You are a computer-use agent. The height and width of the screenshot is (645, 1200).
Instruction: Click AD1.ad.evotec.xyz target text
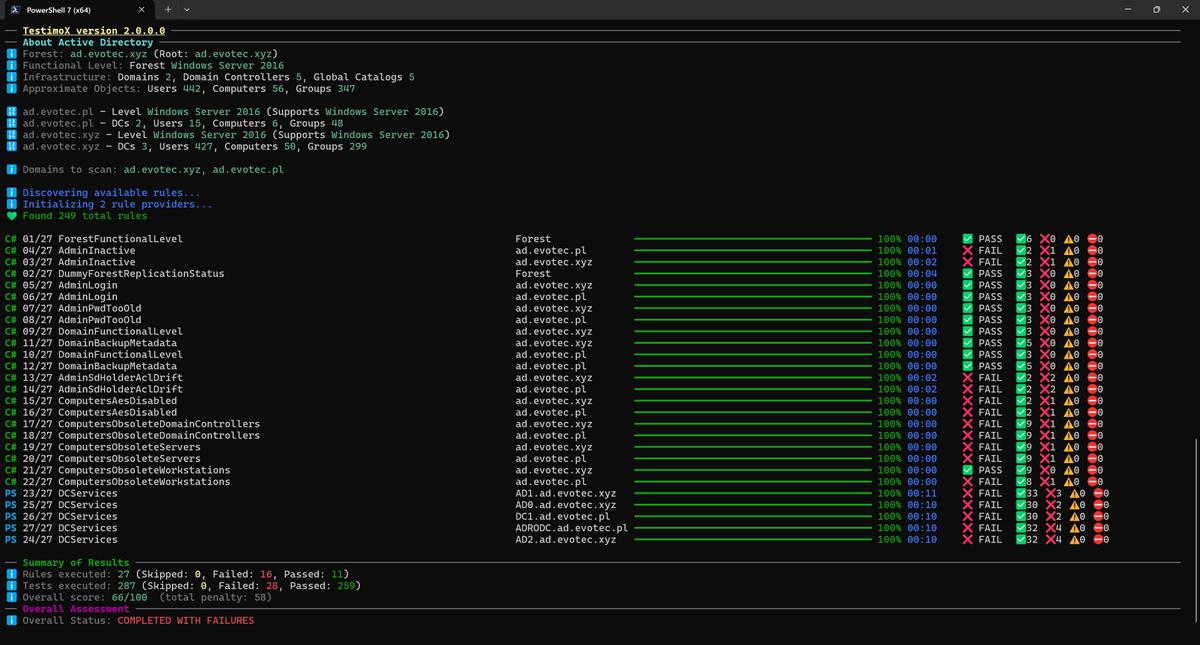[x=566, y=494]
